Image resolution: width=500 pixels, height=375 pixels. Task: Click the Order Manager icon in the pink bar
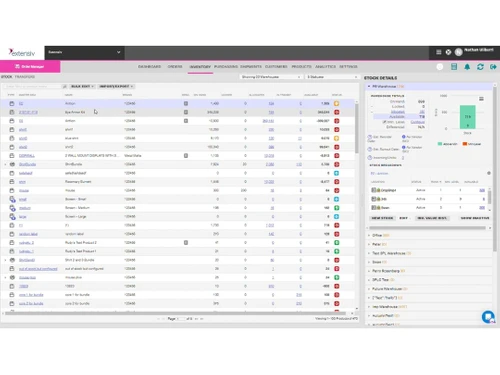click(x=17, y=67)
